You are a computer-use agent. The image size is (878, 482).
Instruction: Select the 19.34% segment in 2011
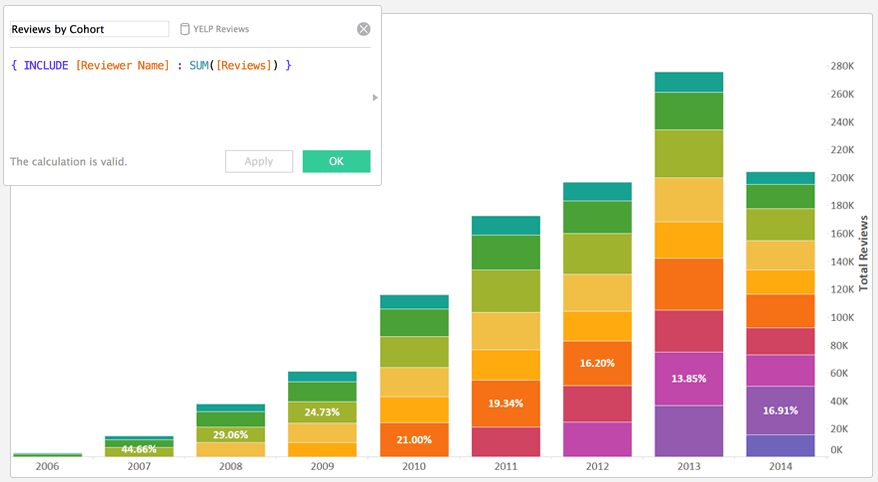506,404
